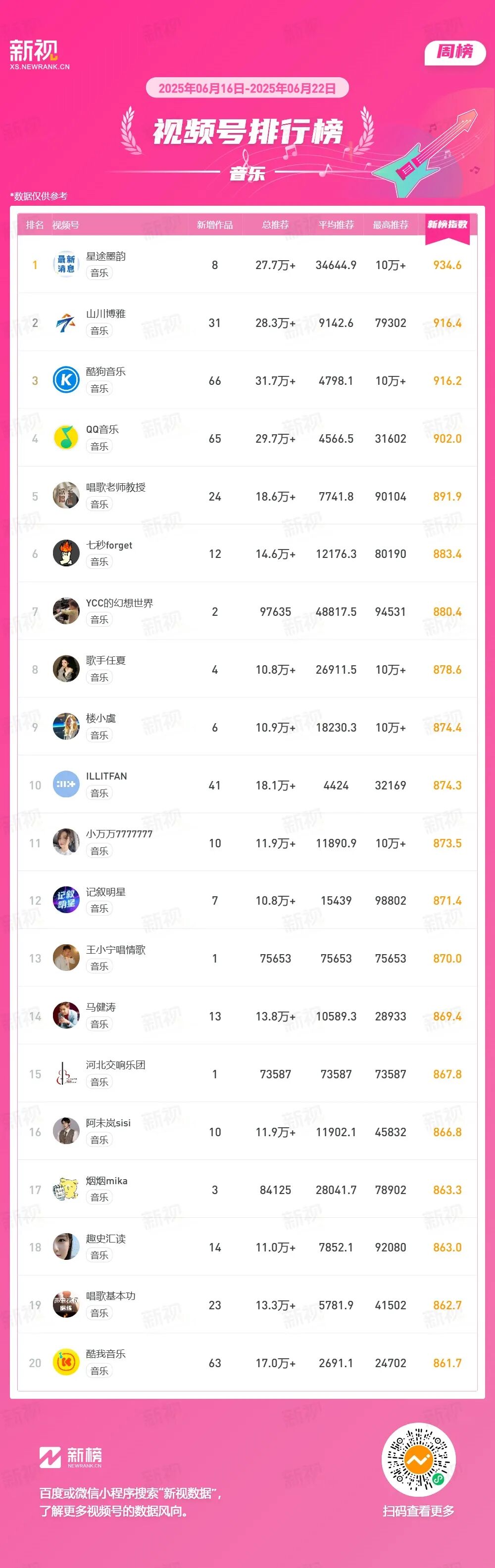Click the QR code at the bottom
This screenshot has width=495, height=1568.
[x=419, y=1460]
